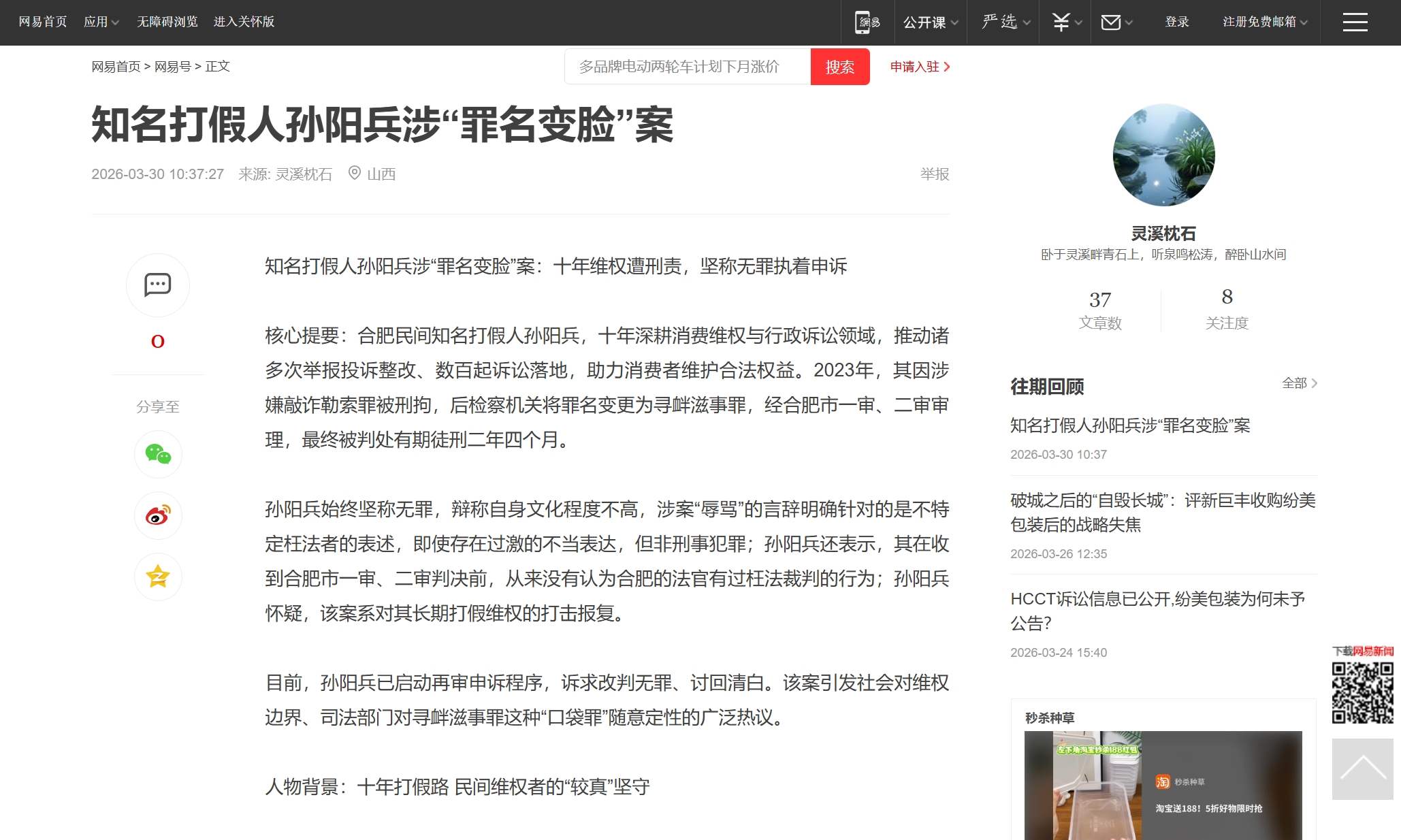
Task: Share article to Weibo
Action: 158,515
